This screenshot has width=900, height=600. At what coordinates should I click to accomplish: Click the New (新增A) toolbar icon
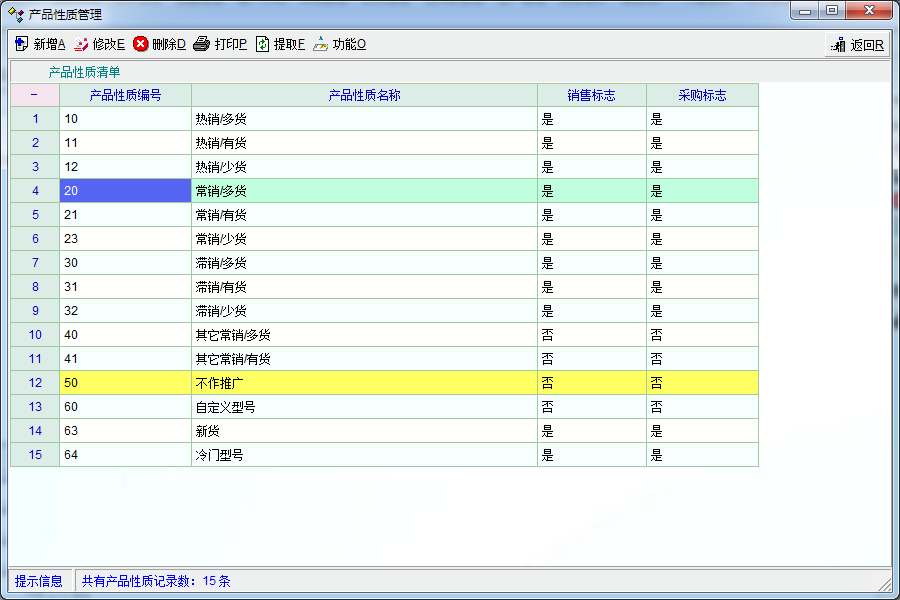pyautogui.click(x=22, y=44)
